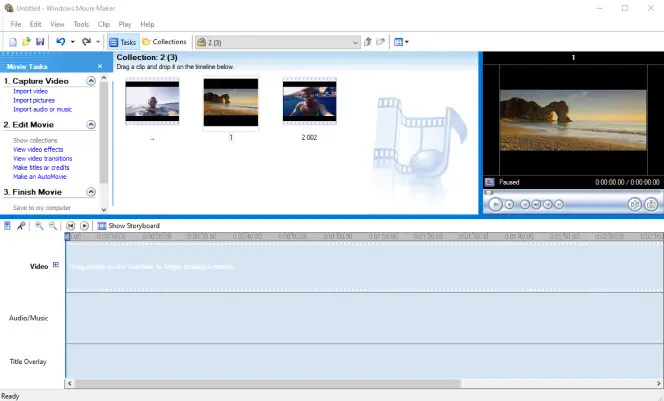Click Make titles or credits link

(x=41, y=167)
